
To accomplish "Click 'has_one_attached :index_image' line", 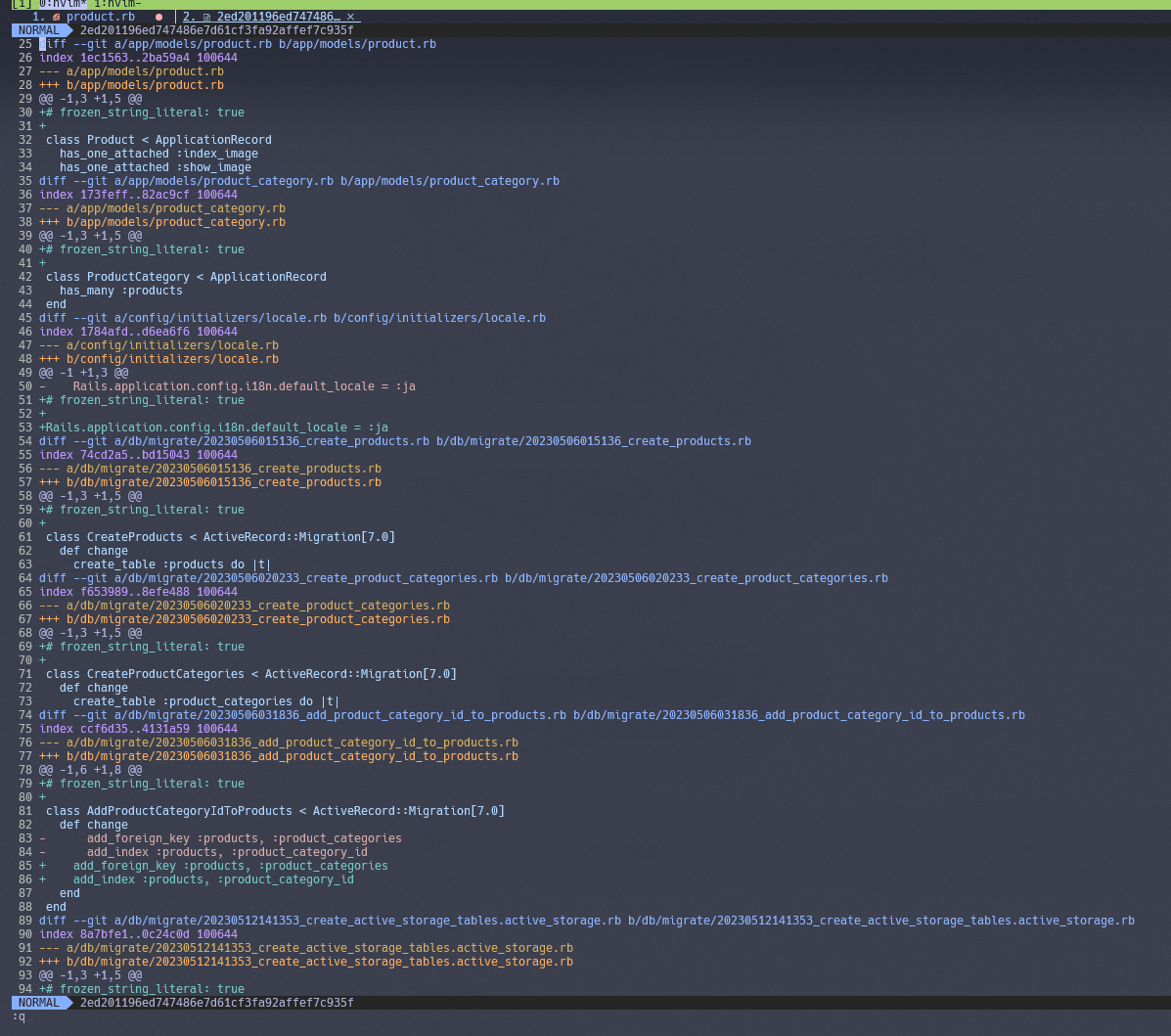I will coord(158,154).
